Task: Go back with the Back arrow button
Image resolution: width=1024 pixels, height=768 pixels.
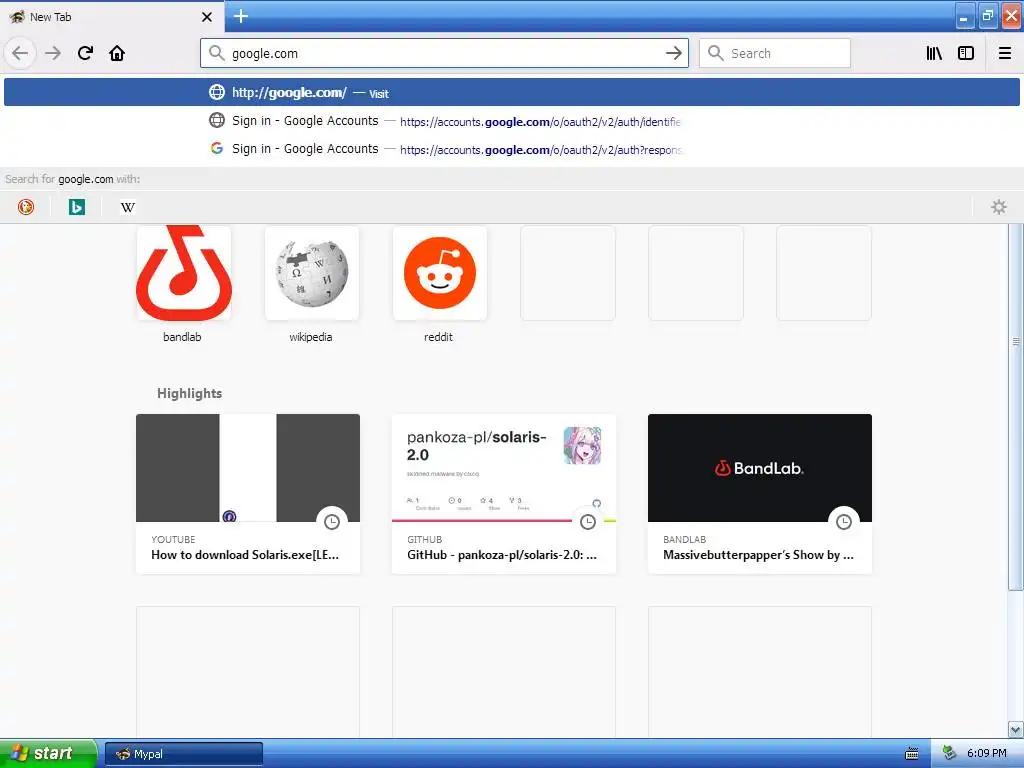Action: (20, 53)
